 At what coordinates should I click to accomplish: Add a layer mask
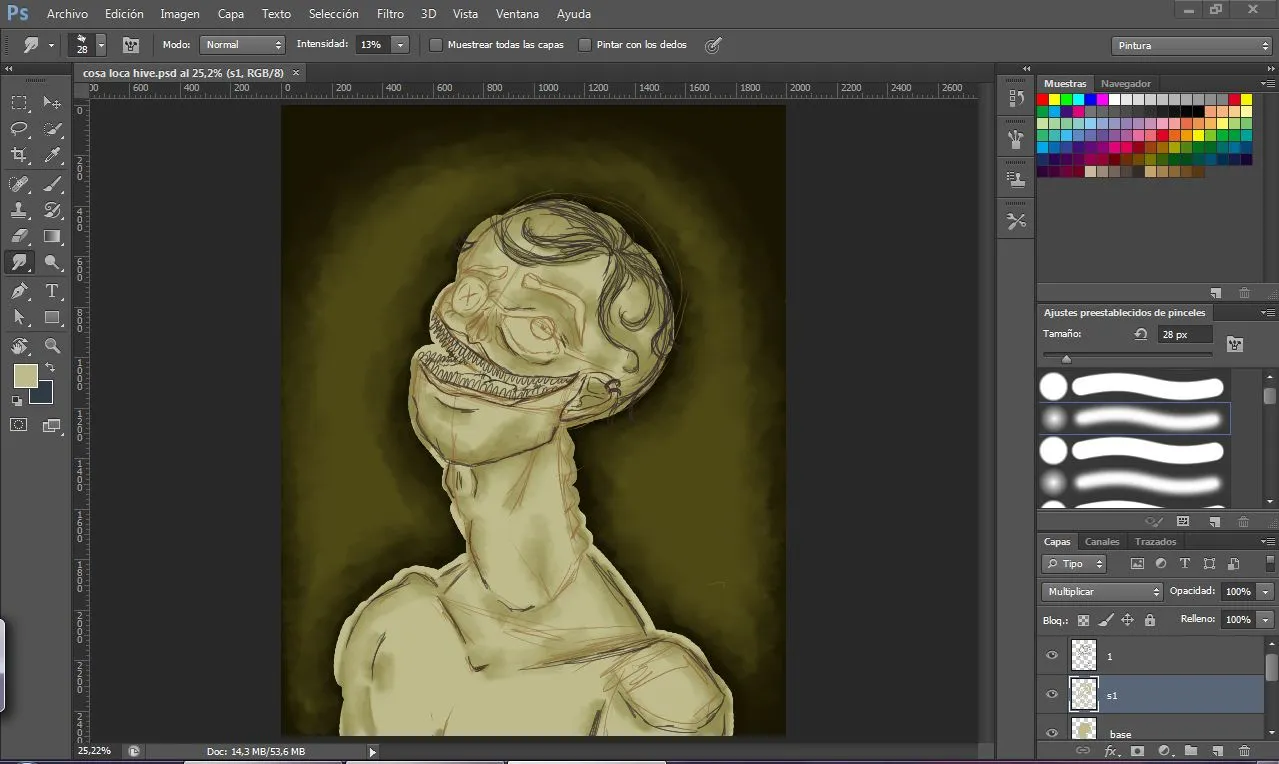[1137, 750]
